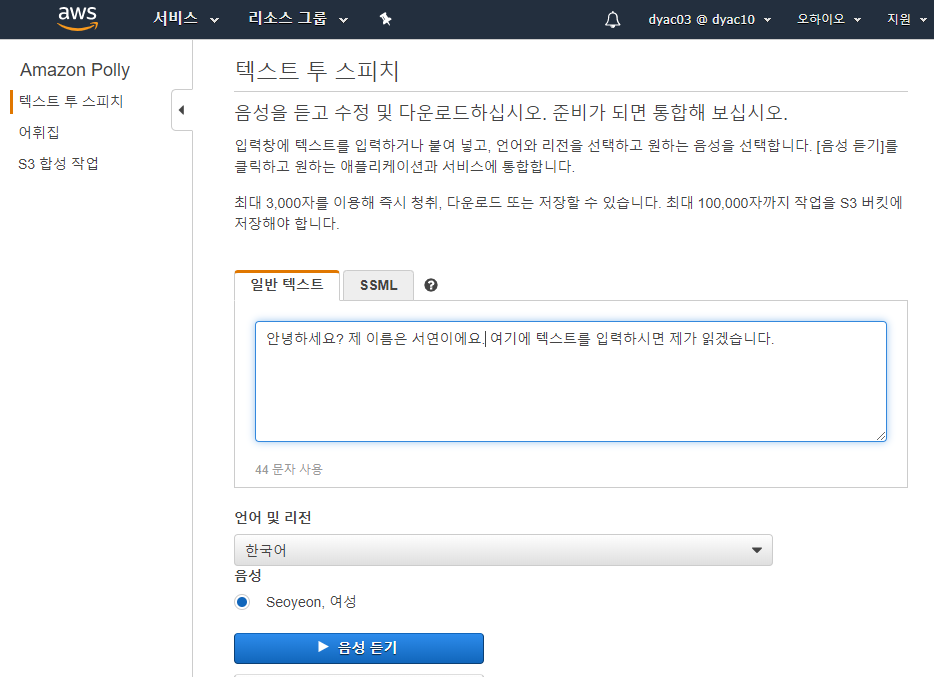Click the help question mark icon
The height and width of the screenshot is (677, 934).
point(431,285)
